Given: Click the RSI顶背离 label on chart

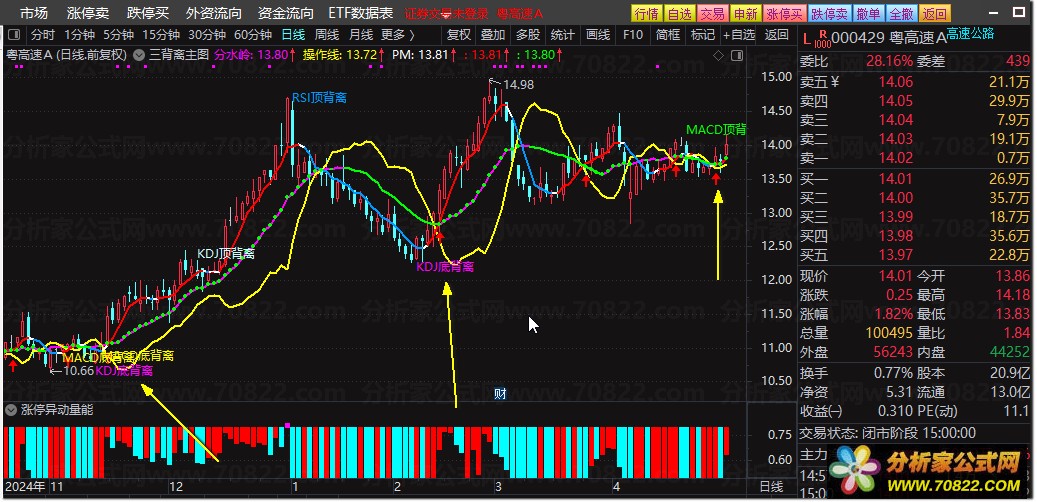Looking at the screenshot, I should (319, 98).
